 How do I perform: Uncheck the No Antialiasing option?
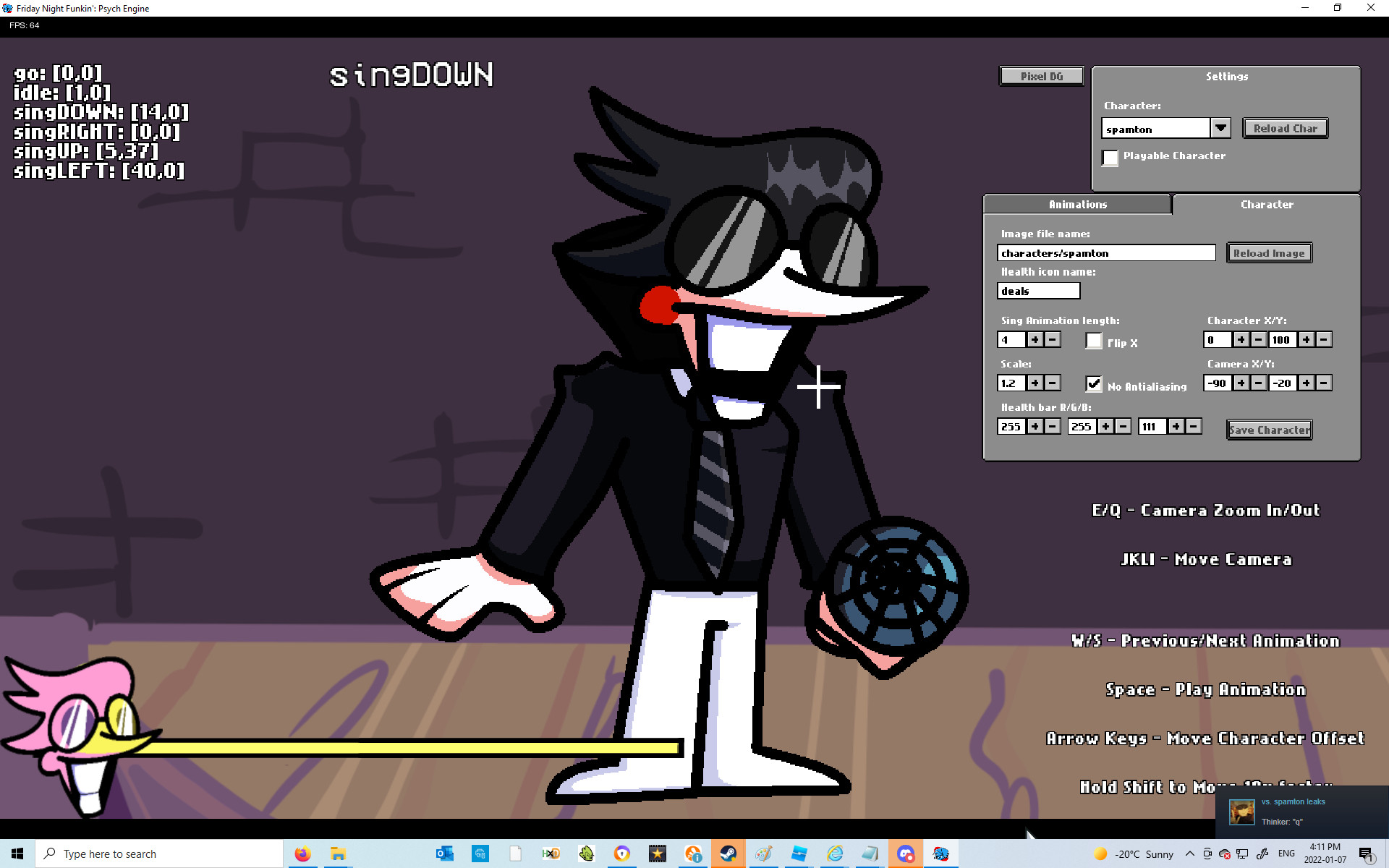coord(1093,384)
